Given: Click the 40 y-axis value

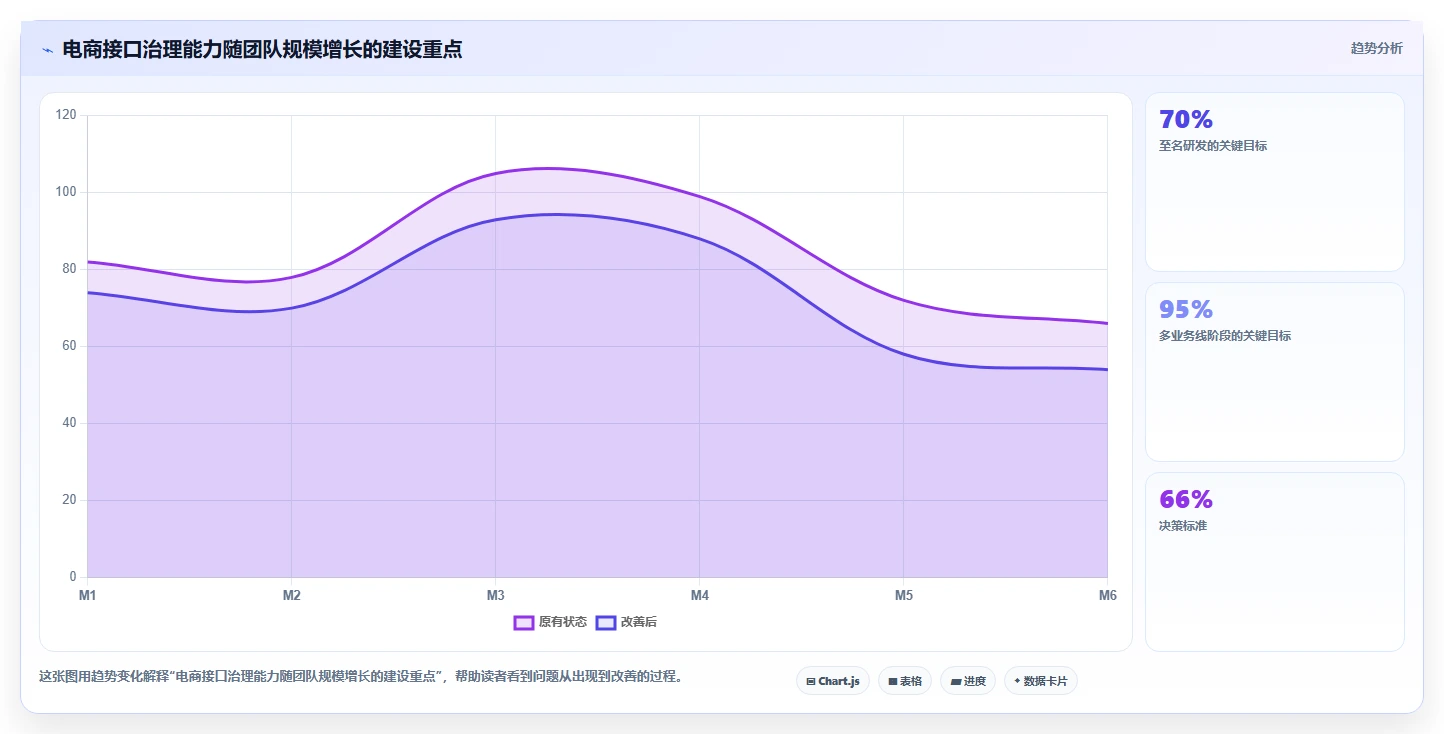Looking at the screenshot, I should 69,423.
